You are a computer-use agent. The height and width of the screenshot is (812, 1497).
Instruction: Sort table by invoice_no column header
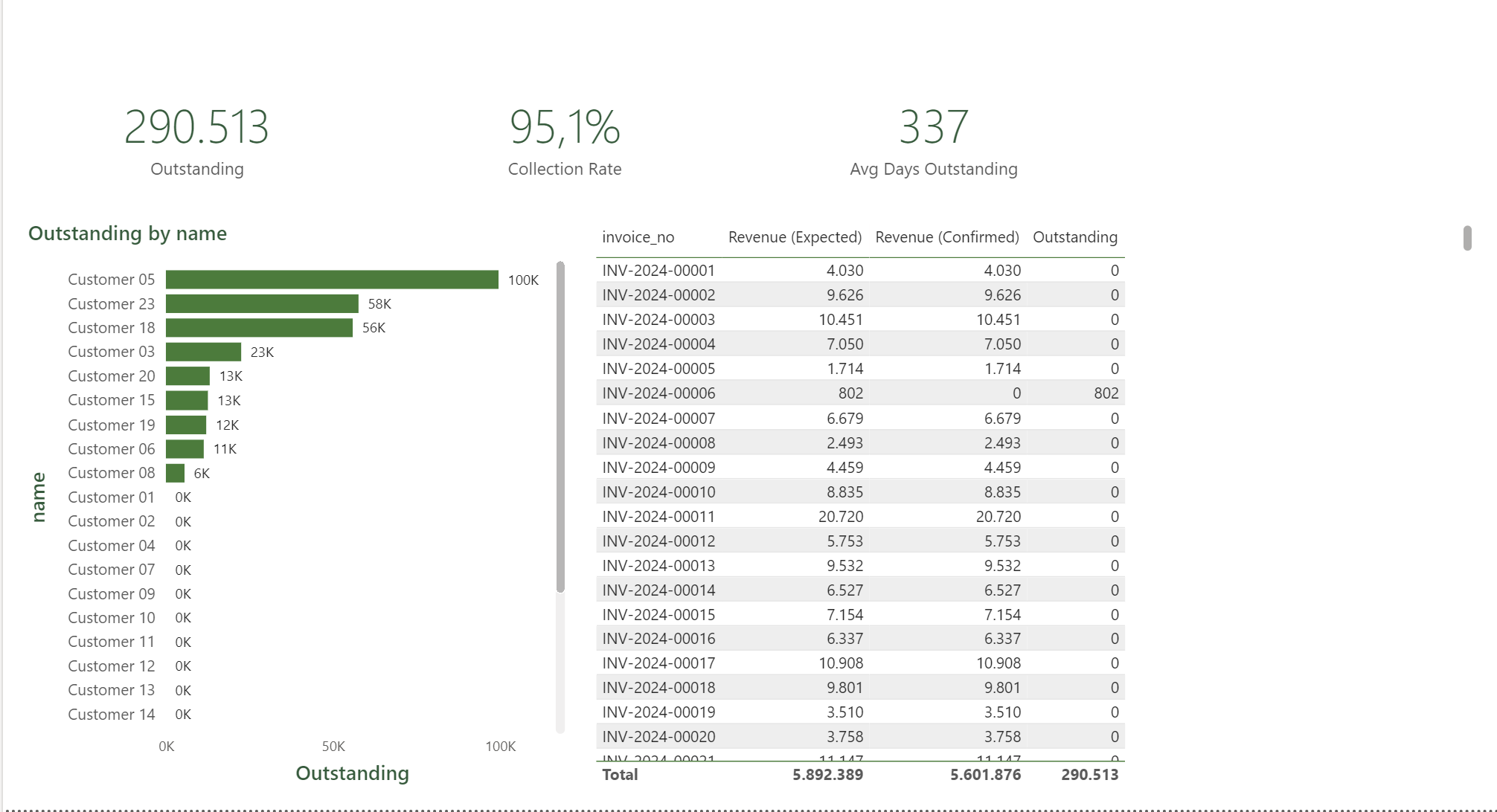[638, 237]
